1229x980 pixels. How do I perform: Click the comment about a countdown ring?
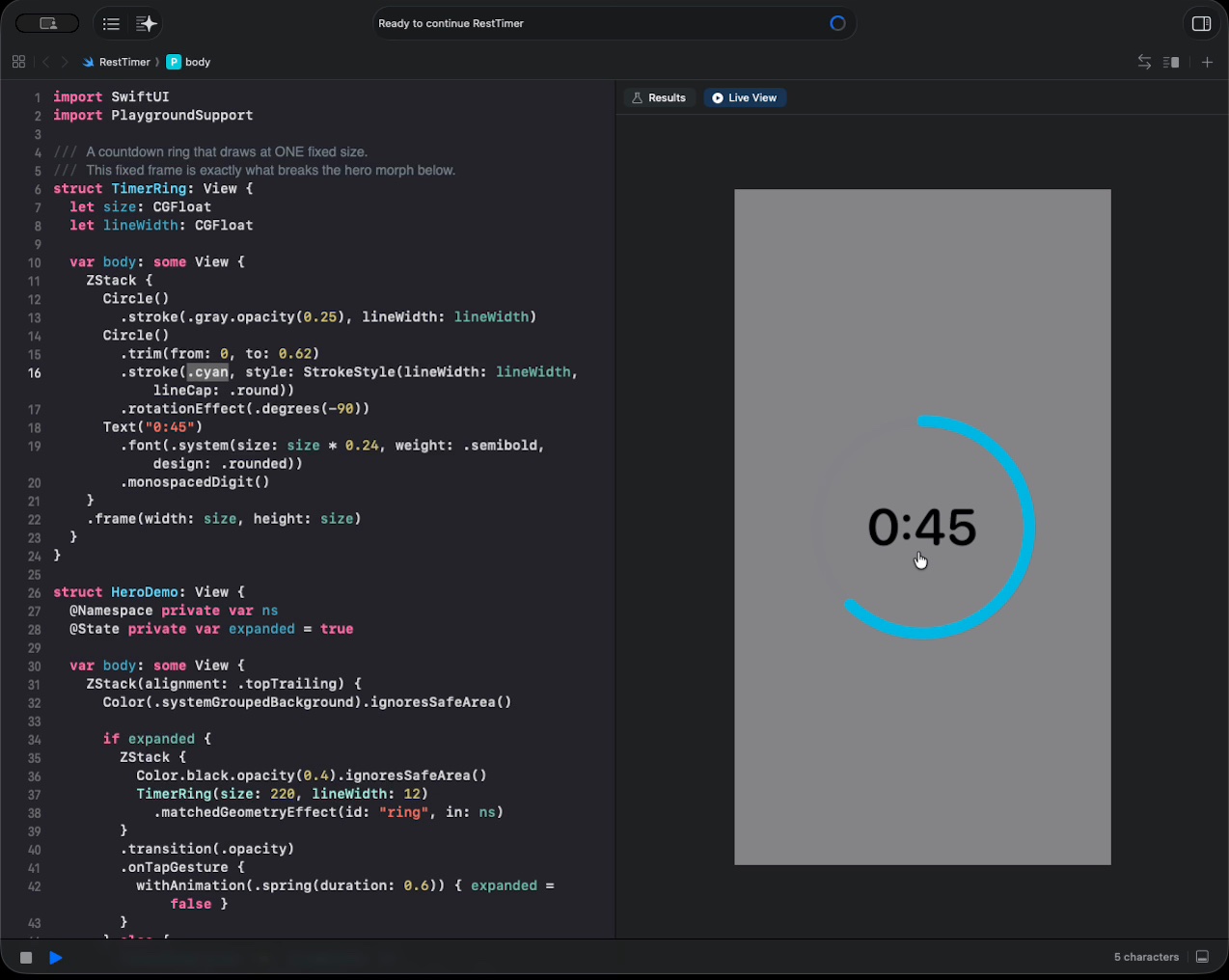(x=210, y=152)
